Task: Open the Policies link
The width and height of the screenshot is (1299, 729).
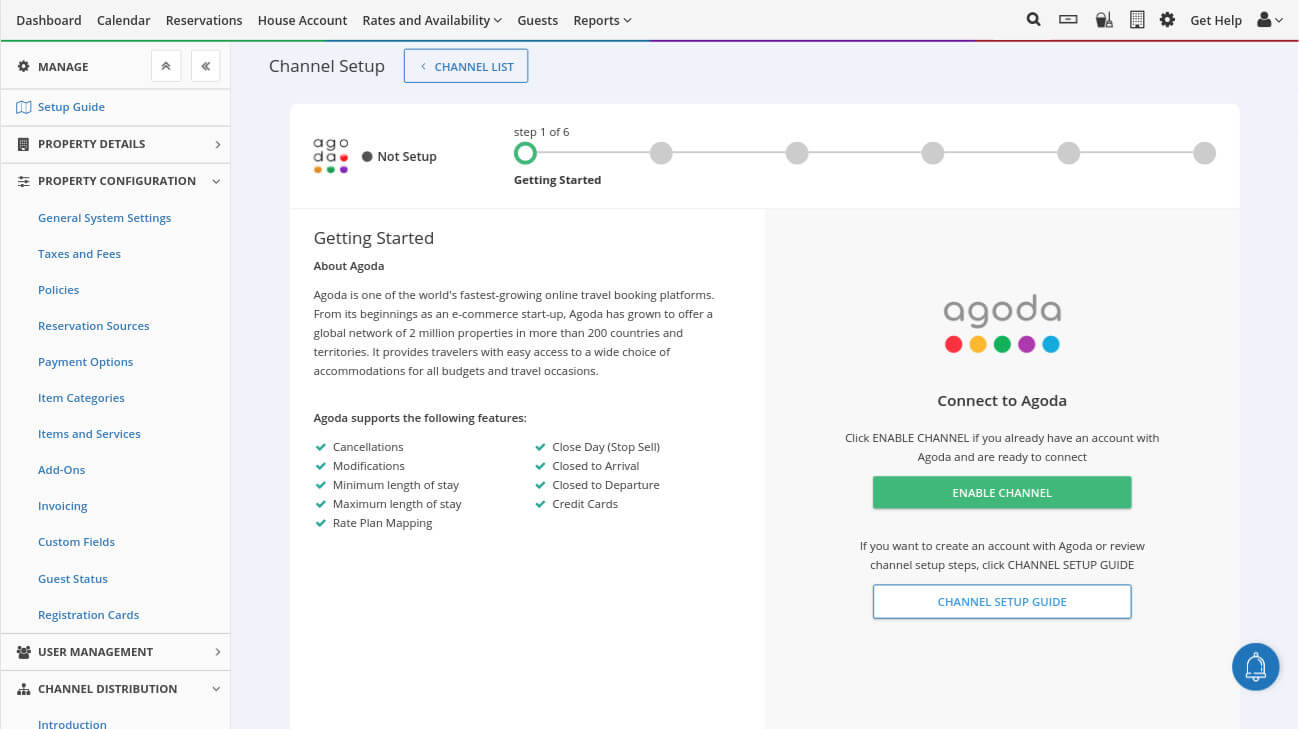Action: pos(58,290)
